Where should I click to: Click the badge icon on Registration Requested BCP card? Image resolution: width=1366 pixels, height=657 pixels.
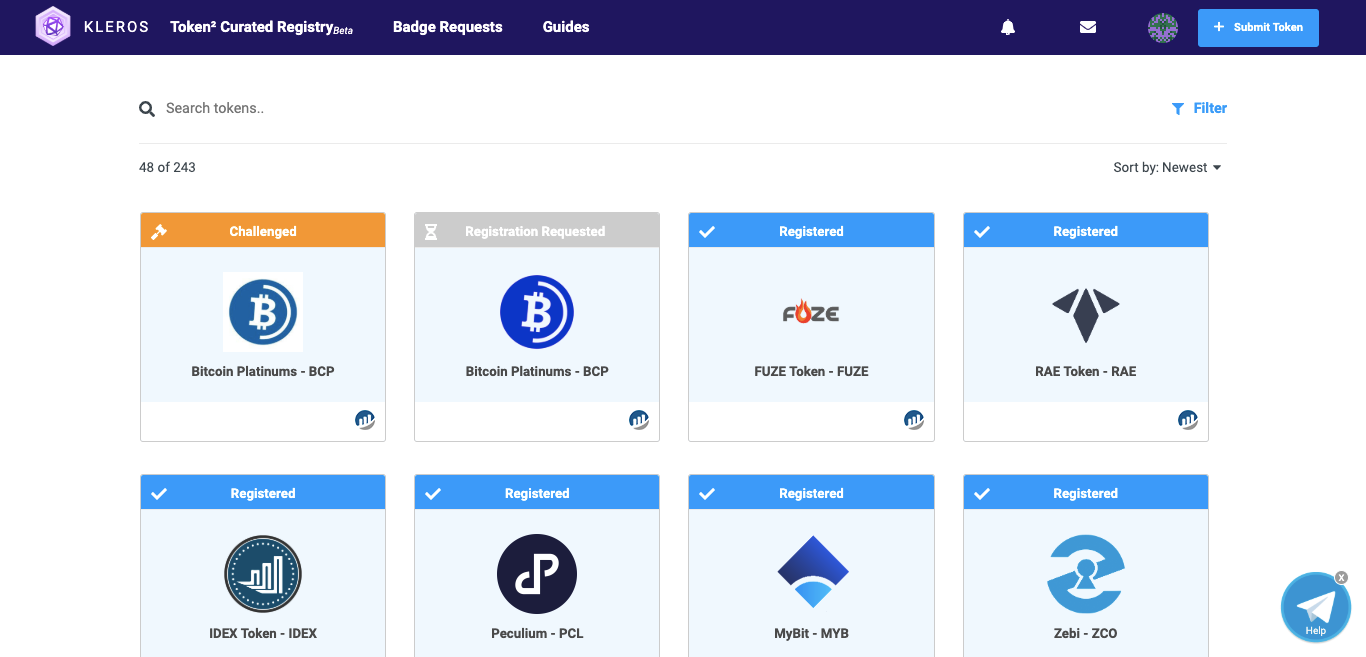tap(639, 420)
